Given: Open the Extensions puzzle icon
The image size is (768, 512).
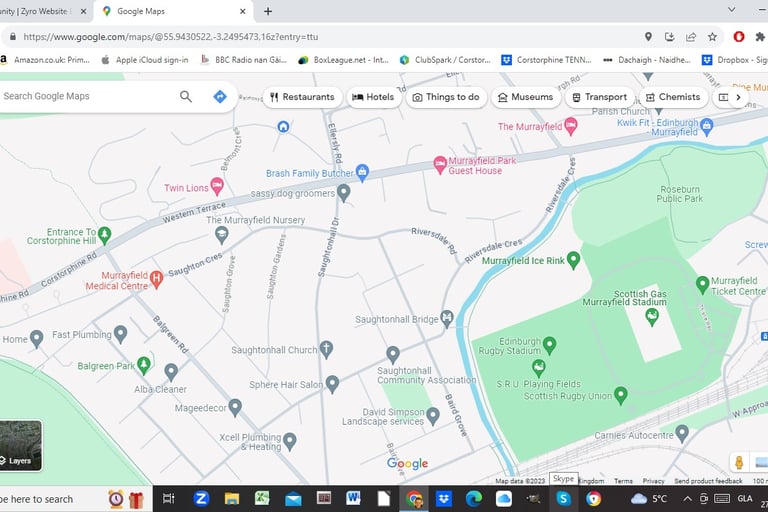Looking at the screenshot, I should [760, 37].
